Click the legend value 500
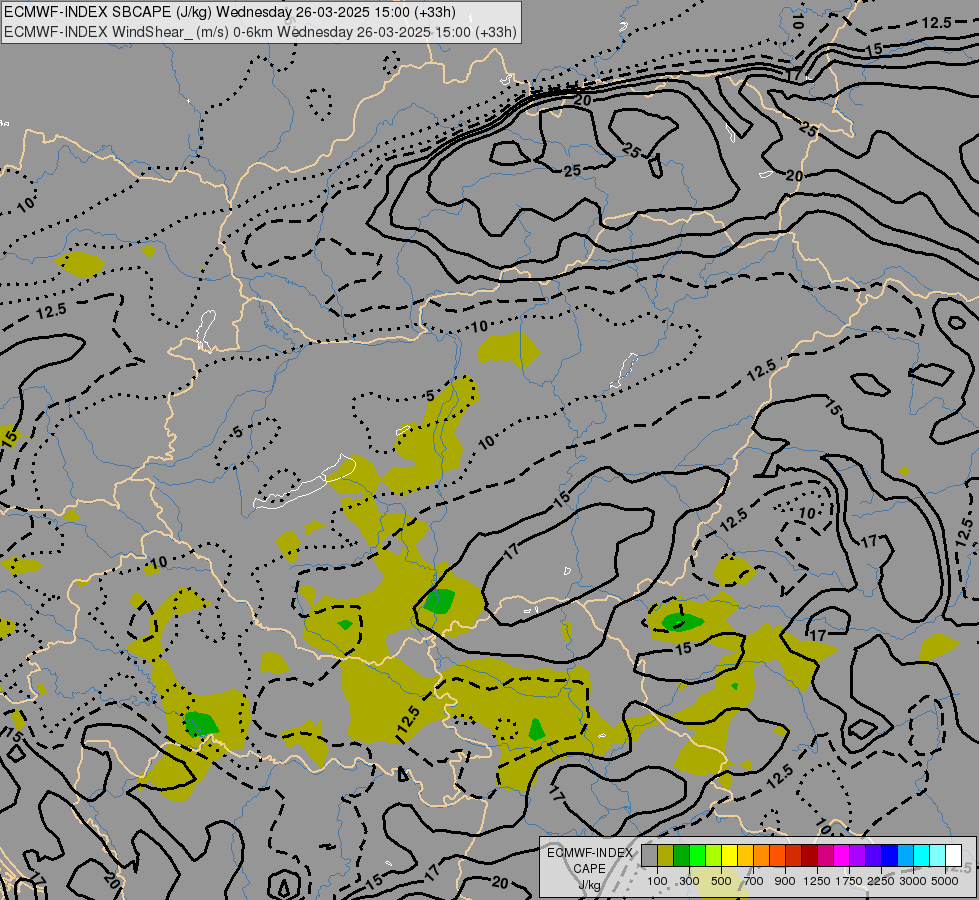Image resolution: width=979 pixels, height=900 pixels. click(722, 881)
